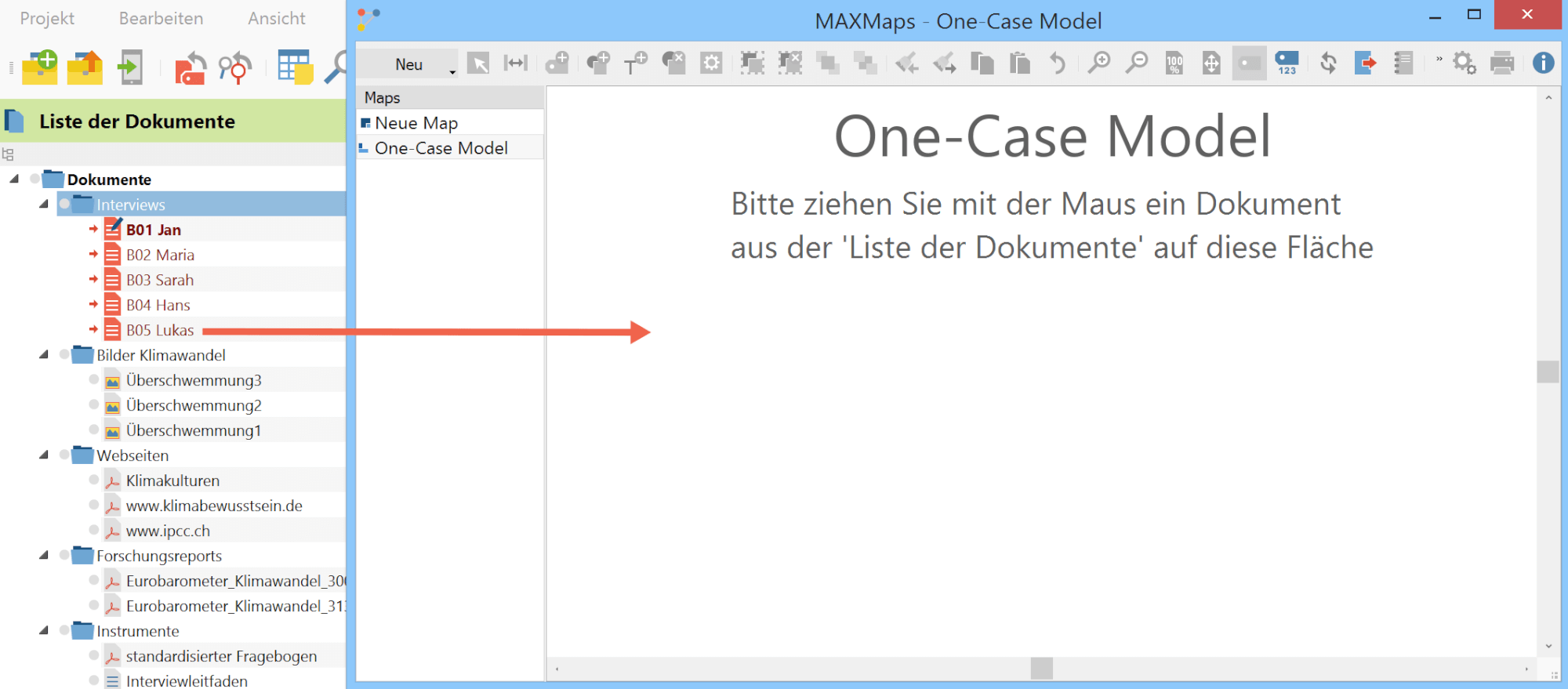The height and width of the screenshot is (689, 1568).
Task: Select the Interviews folder row
Action: coord(201,204)
